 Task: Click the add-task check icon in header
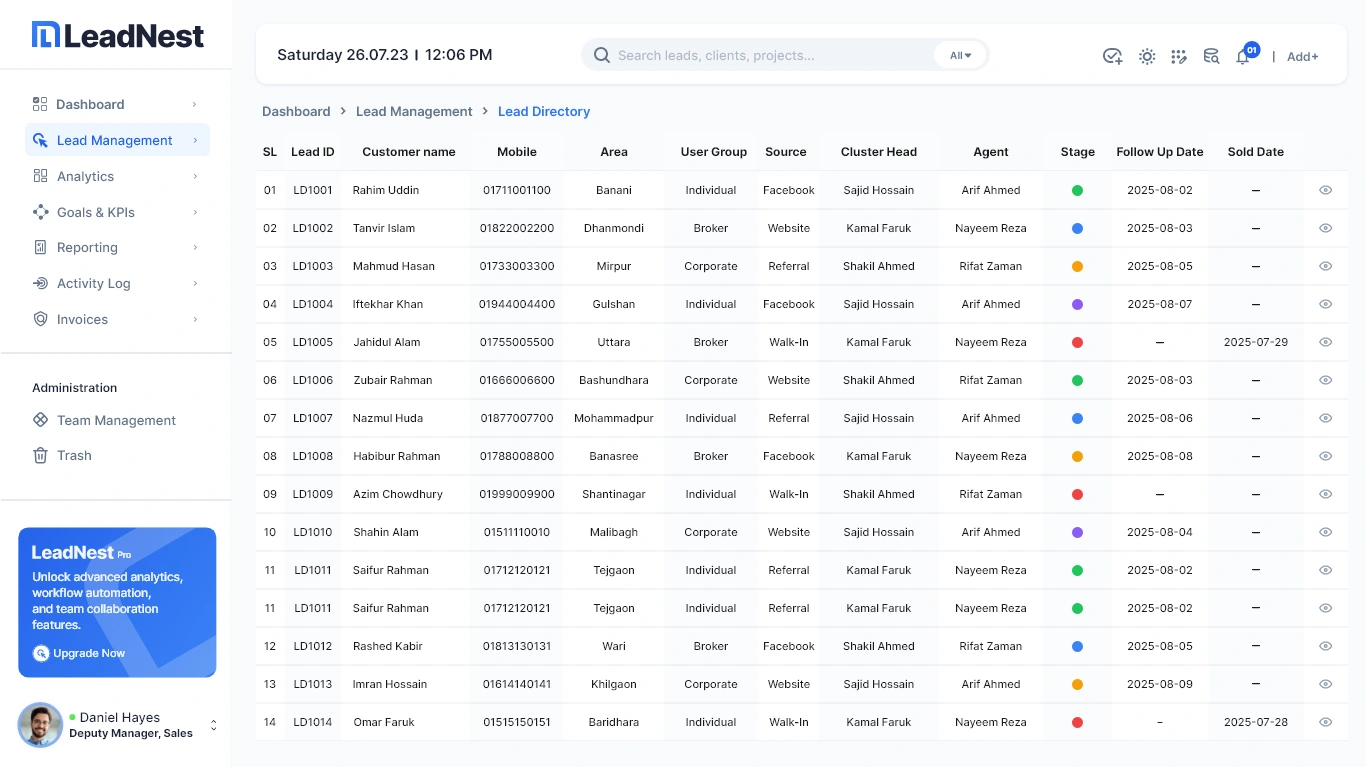[x=1112, y=56]
